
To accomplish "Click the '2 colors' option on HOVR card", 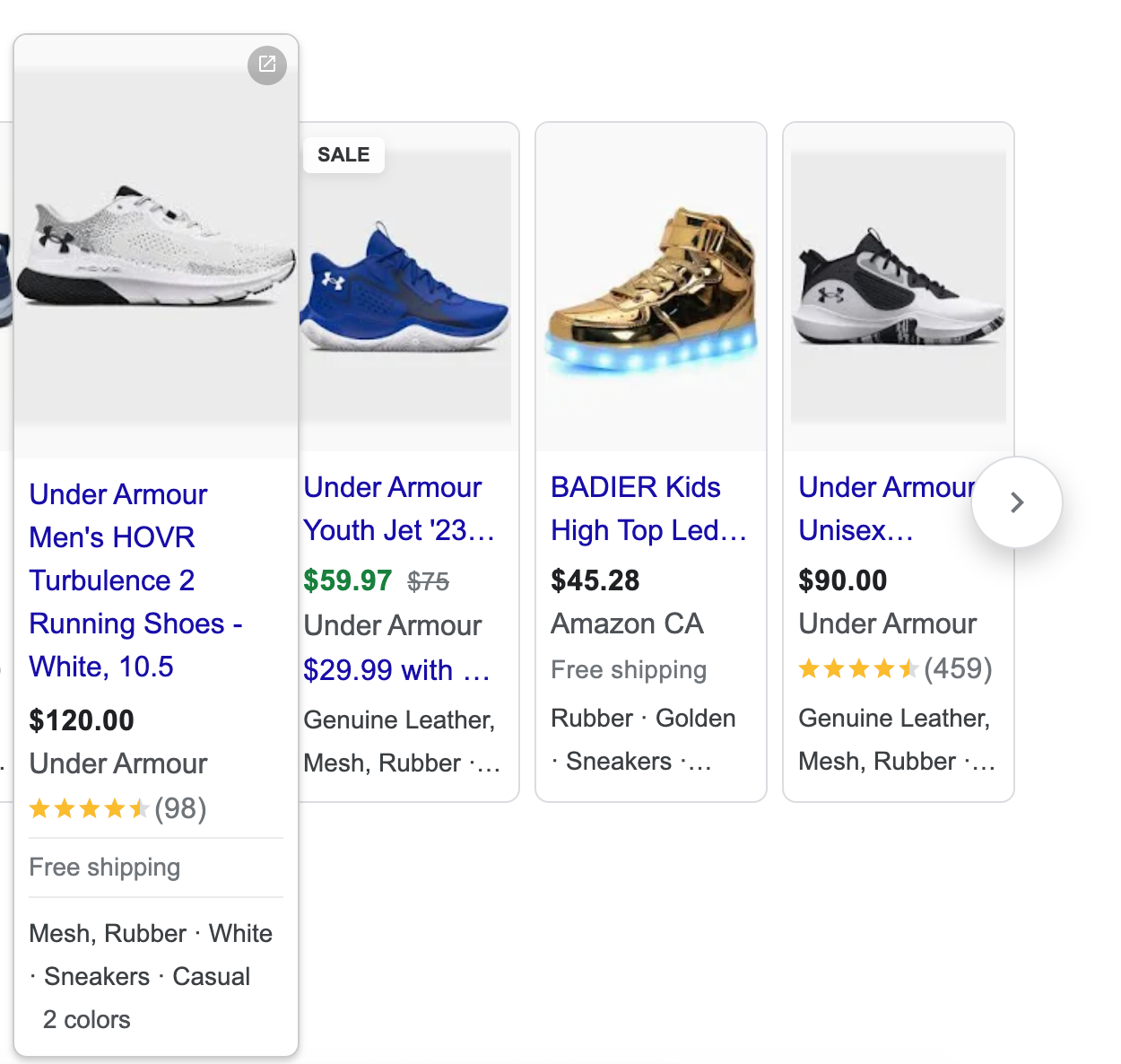I will (x=86, y=1019).
